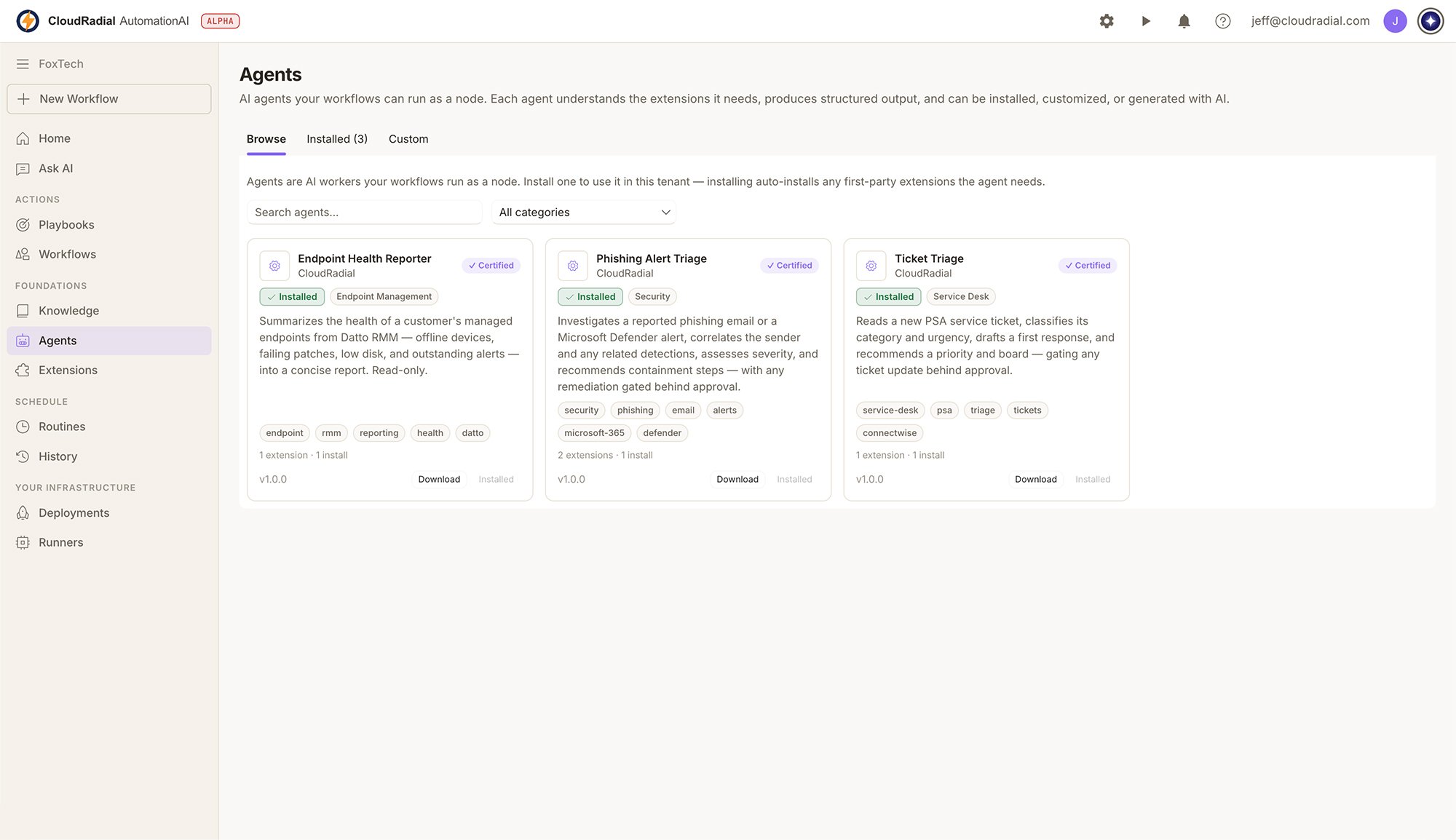Open Deployments in the sidebar
1456x840 pixels.
coord(109,513)
